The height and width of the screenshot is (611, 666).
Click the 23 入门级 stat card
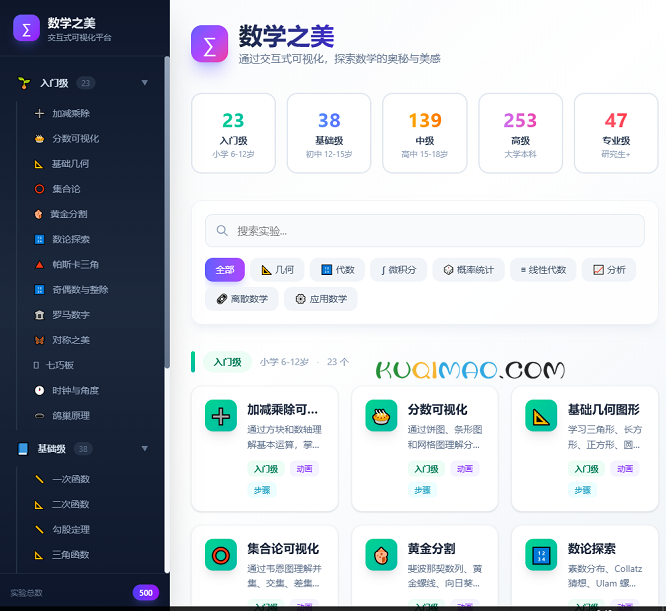[x=233, y=133]
